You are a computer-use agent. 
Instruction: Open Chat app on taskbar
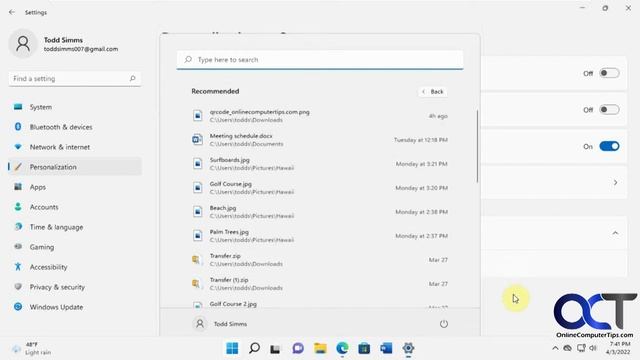(298, 348)
